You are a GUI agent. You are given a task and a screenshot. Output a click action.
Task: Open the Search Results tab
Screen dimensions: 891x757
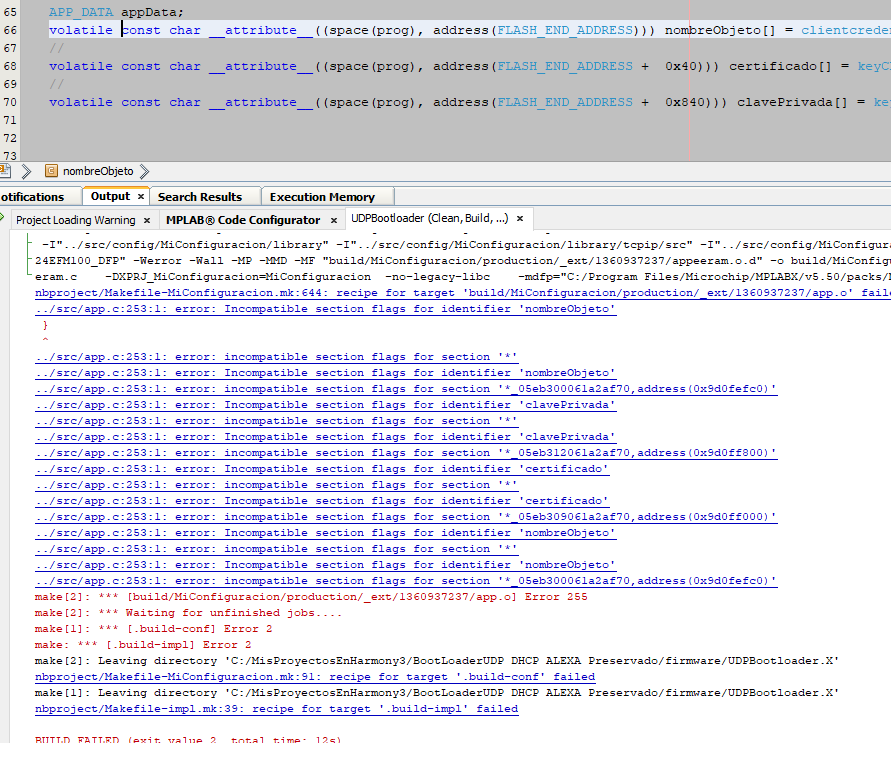[200, 197]
